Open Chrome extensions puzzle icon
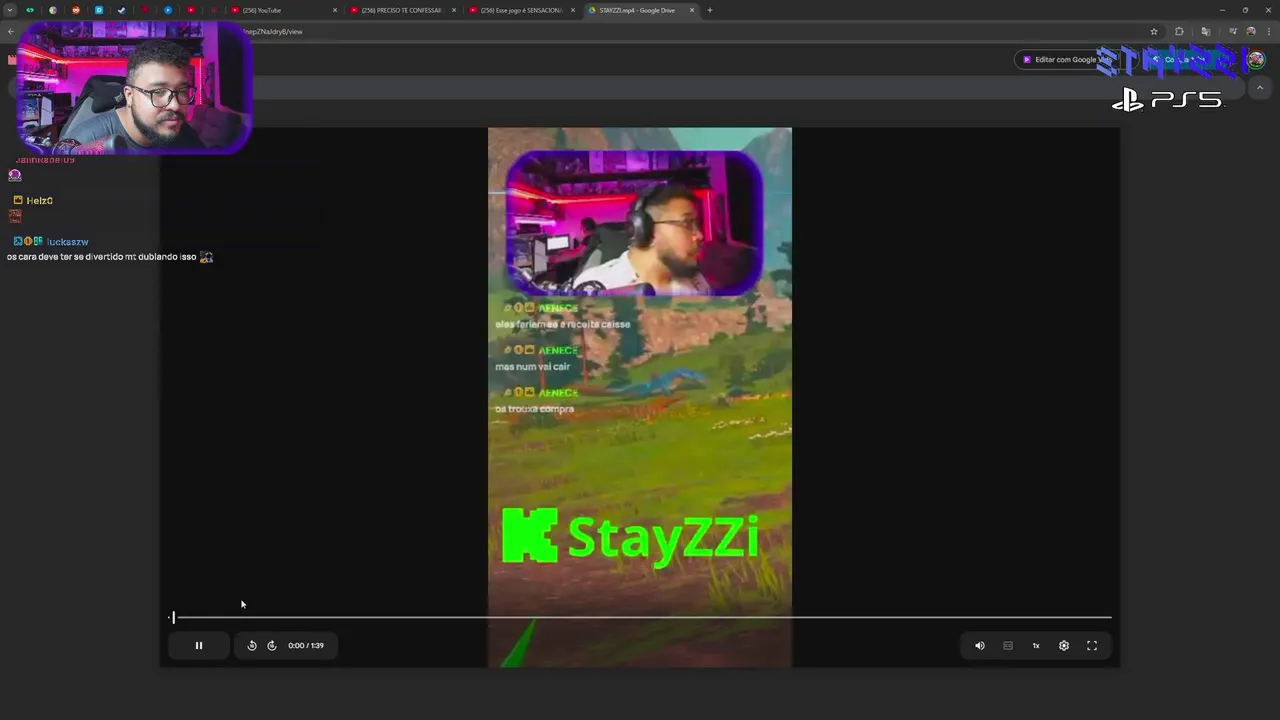 coord(1179,31)
